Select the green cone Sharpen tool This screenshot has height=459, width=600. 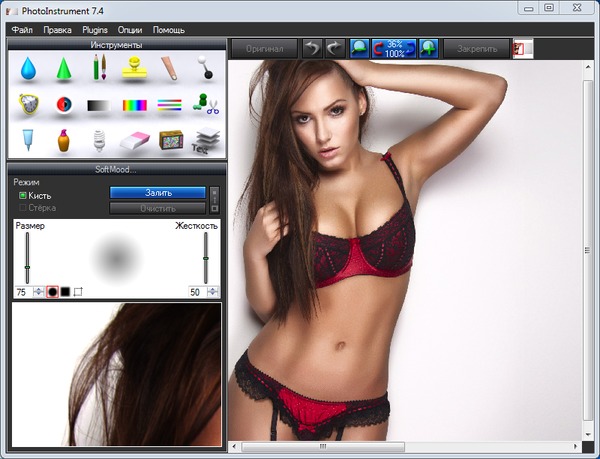(63, 69)
